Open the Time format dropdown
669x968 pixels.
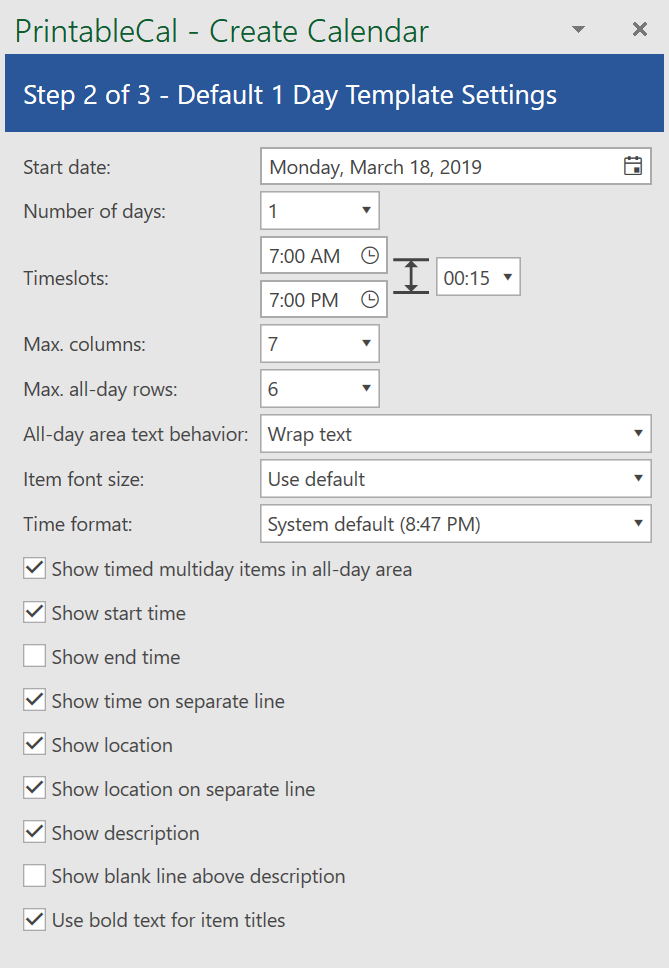[455, 524]
